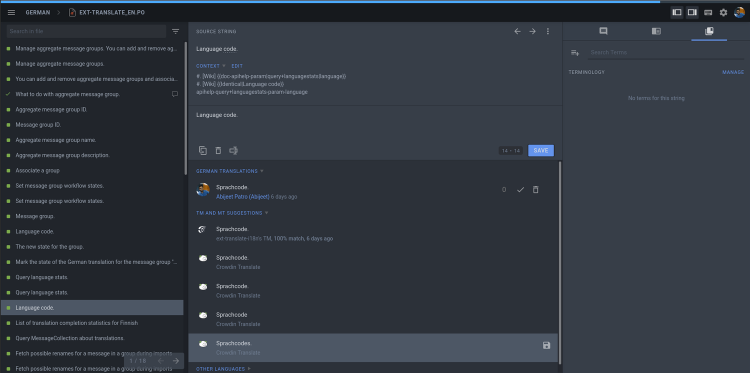The height and width of the screenshot is (373, 750).
Task: Open the hamburger main menu
Action: (11, 12)
